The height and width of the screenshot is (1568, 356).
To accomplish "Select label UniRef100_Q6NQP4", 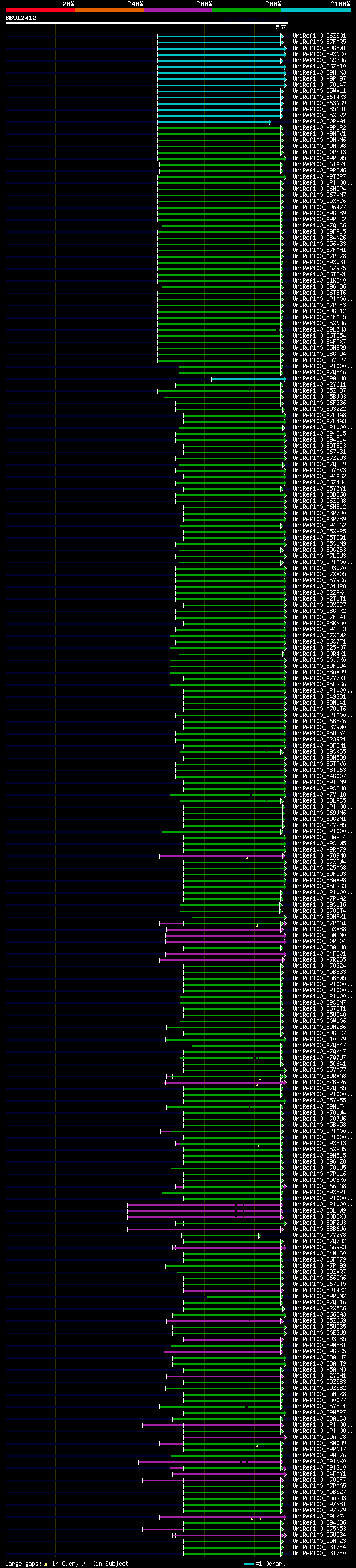I will [x=319, y=189].
